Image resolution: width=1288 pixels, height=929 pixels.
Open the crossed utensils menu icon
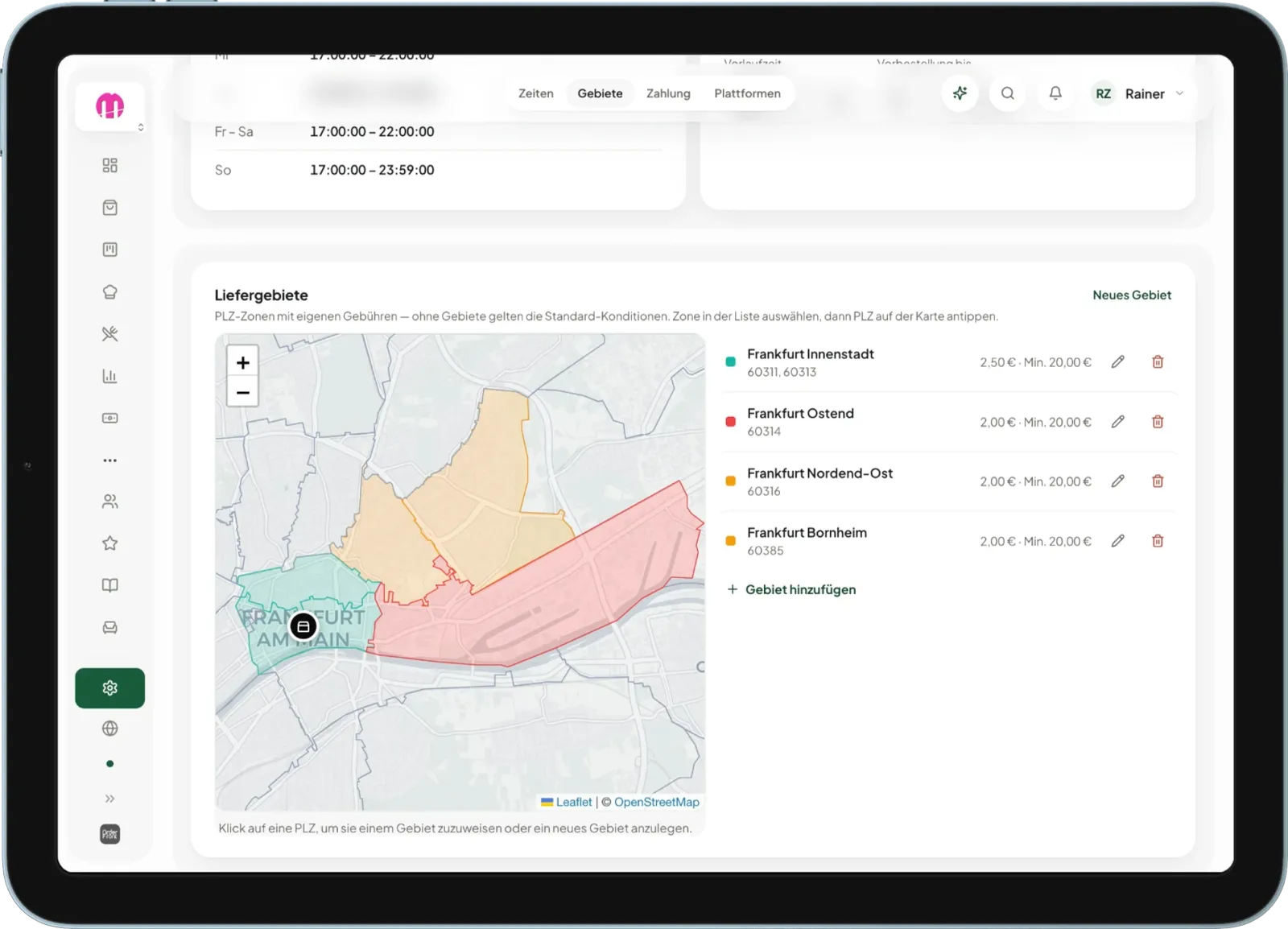110,334
